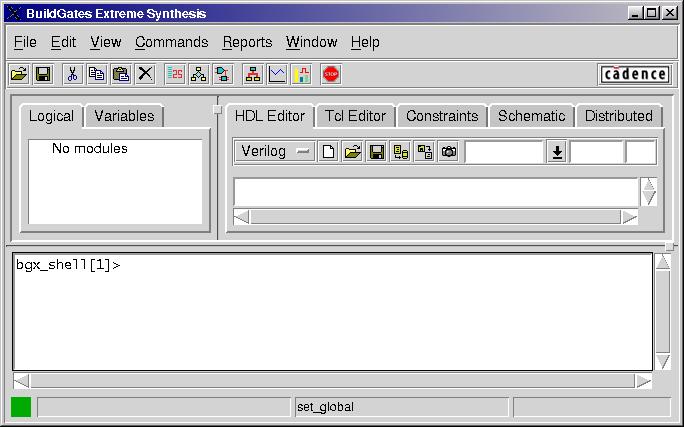Switch to the Distributed tab
The width and height of the screenshot is (684, 427).
click(619, 116)
